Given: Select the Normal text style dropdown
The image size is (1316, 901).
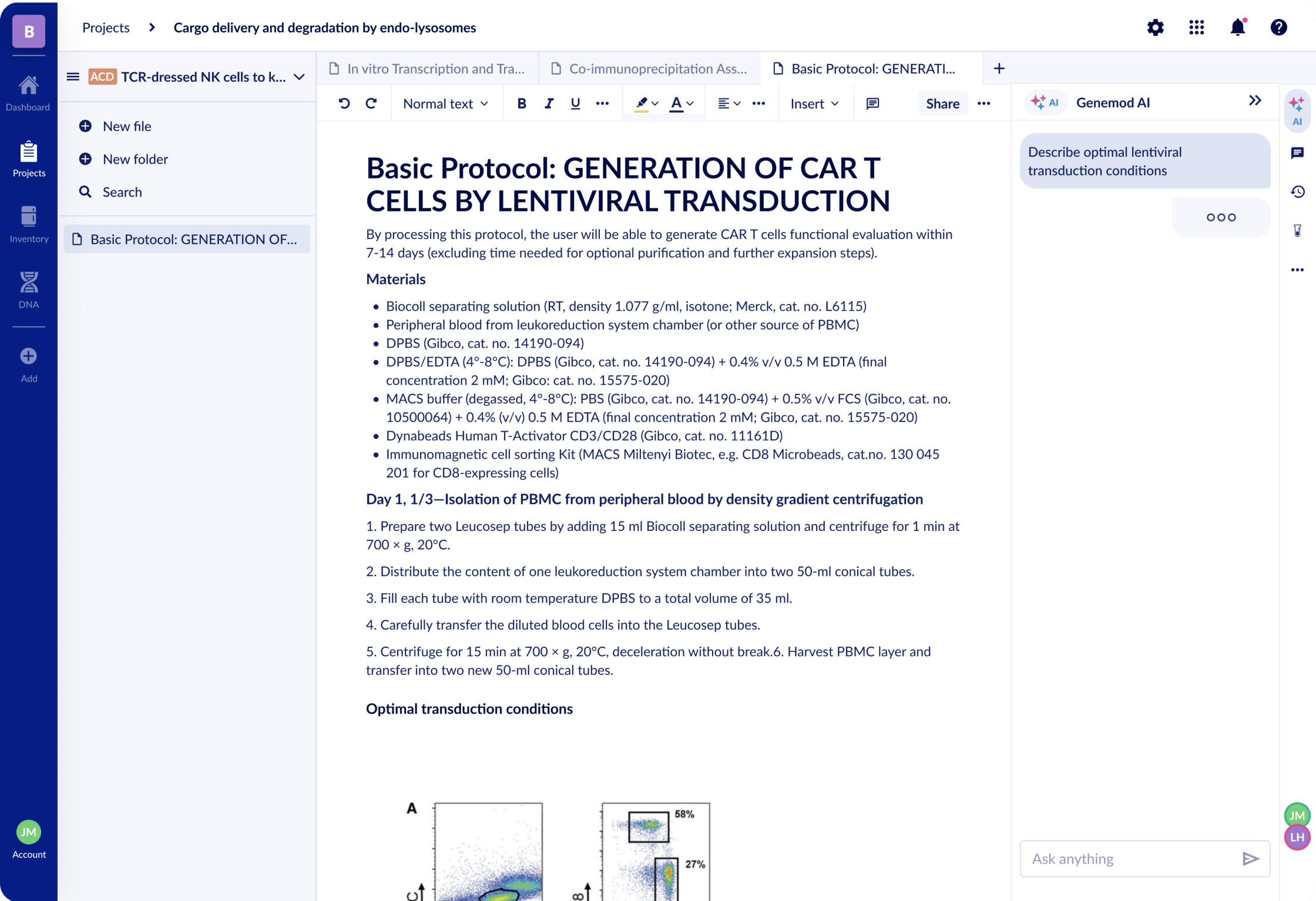Looking at the screenshot, I should (443, 103).
